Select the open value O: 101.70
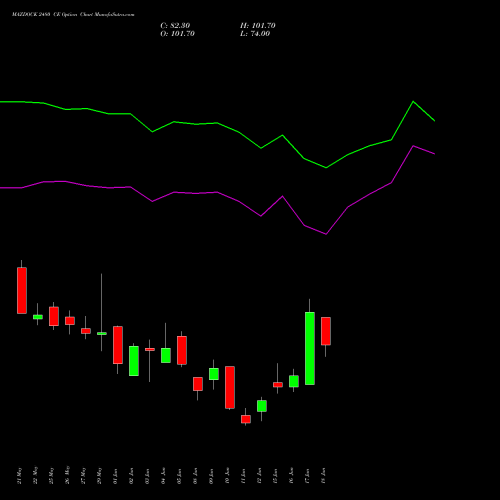The width and height of the screenshot is (500, 500). [x=177, y=34]
